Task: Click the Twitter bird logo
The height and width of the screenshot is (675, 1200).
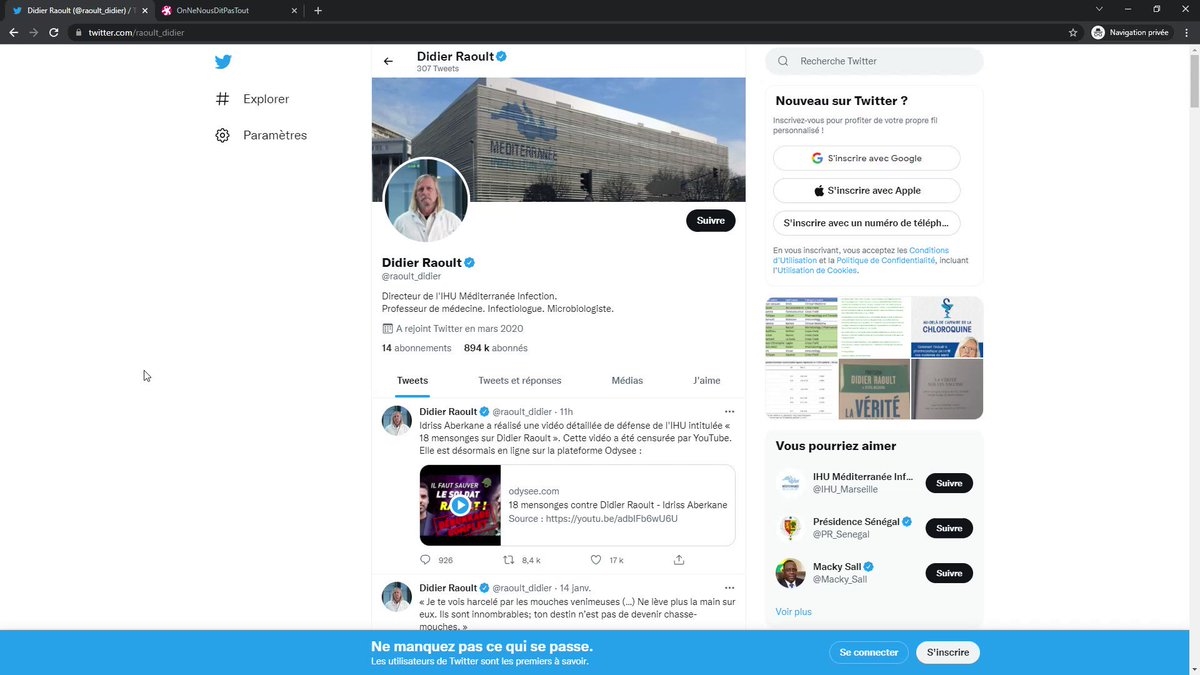Action: click(x=223, y=62)
